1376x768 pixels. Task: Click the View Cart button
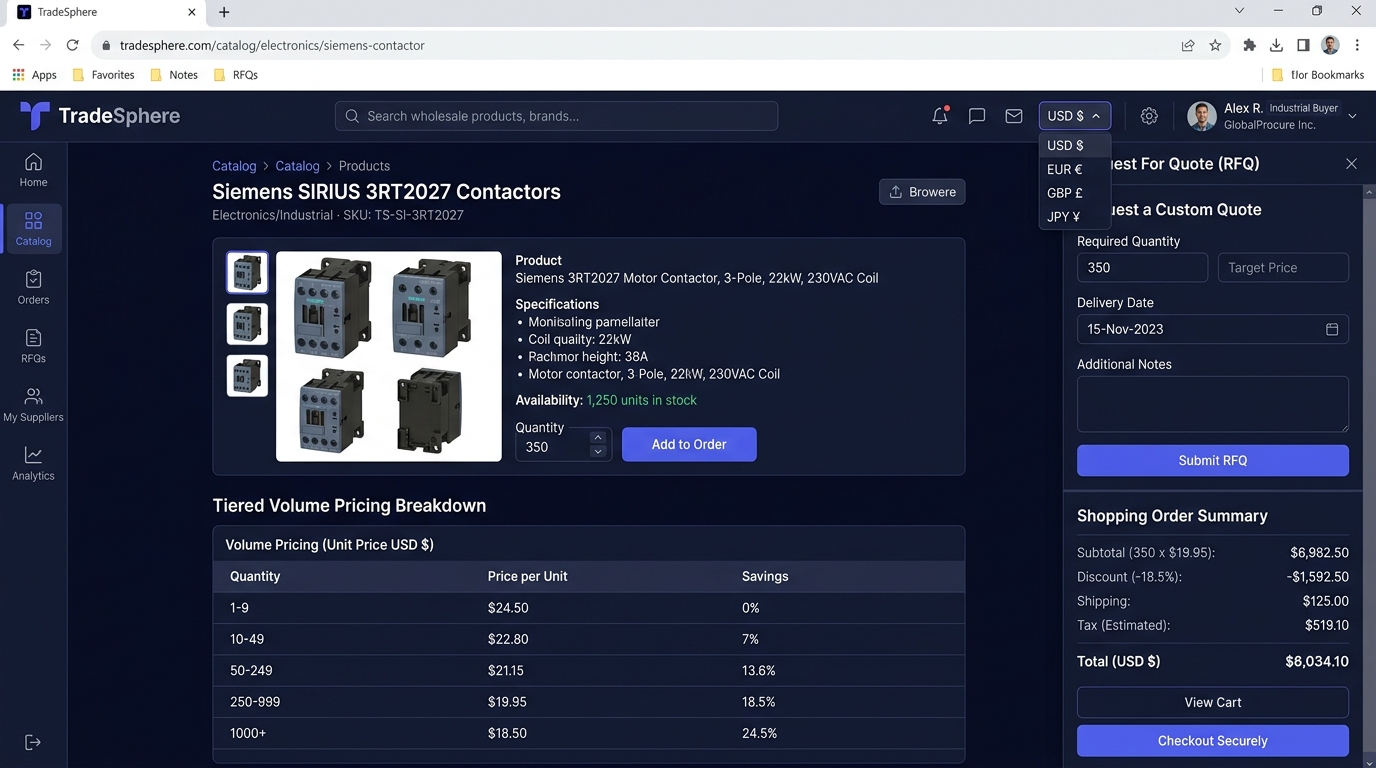click(x=1212, y=702)
